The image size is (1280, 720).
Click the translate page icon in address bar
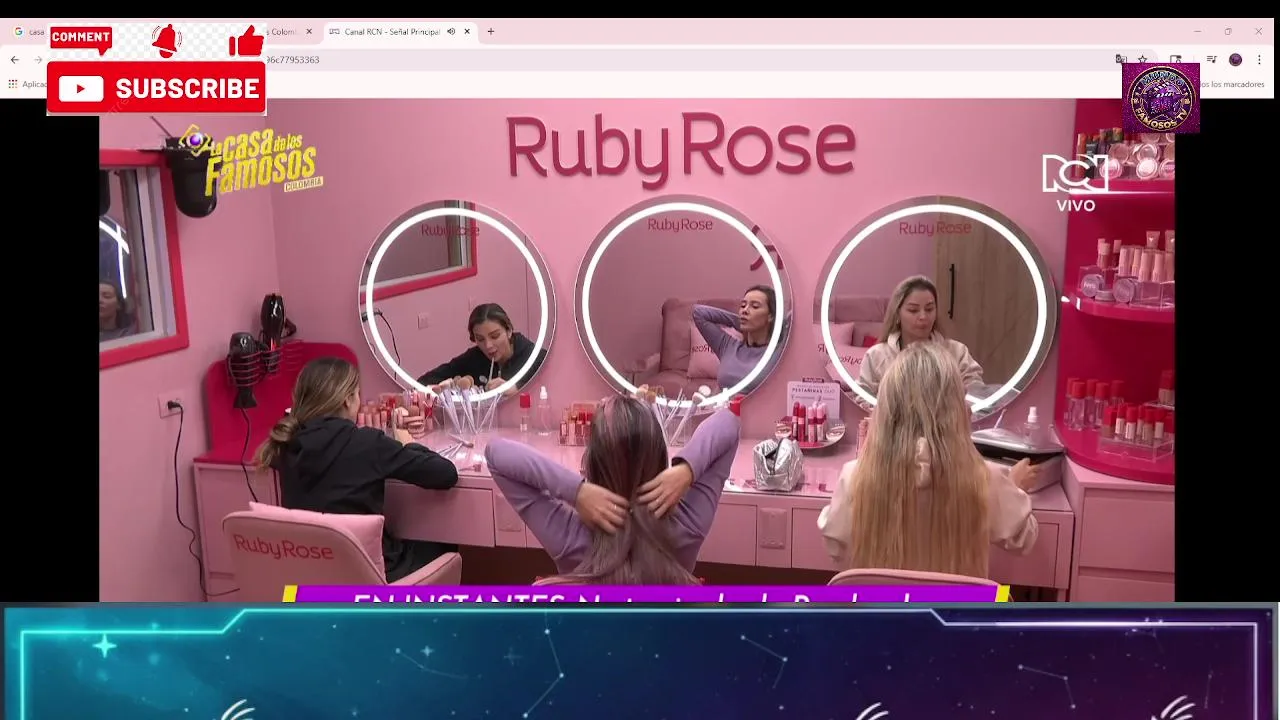[1122, 60]
